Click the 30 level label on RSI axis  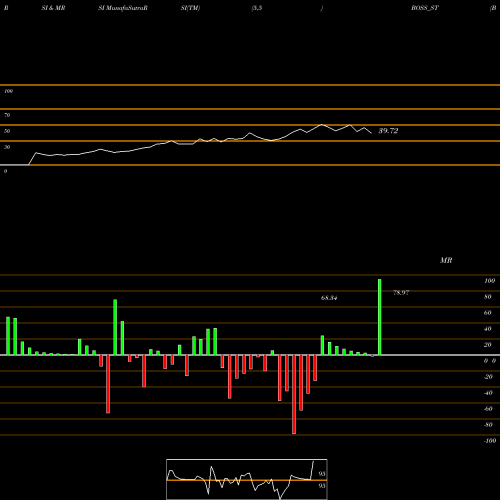(x=7, y=147)
